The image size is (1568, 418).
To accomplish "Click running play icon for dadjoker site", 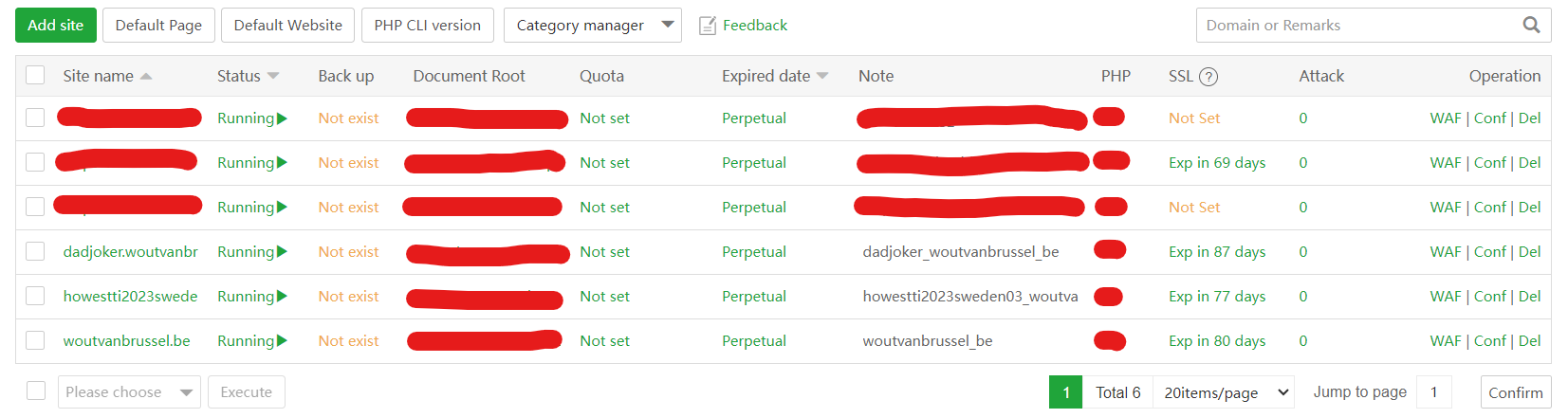I will pos(282,252).
